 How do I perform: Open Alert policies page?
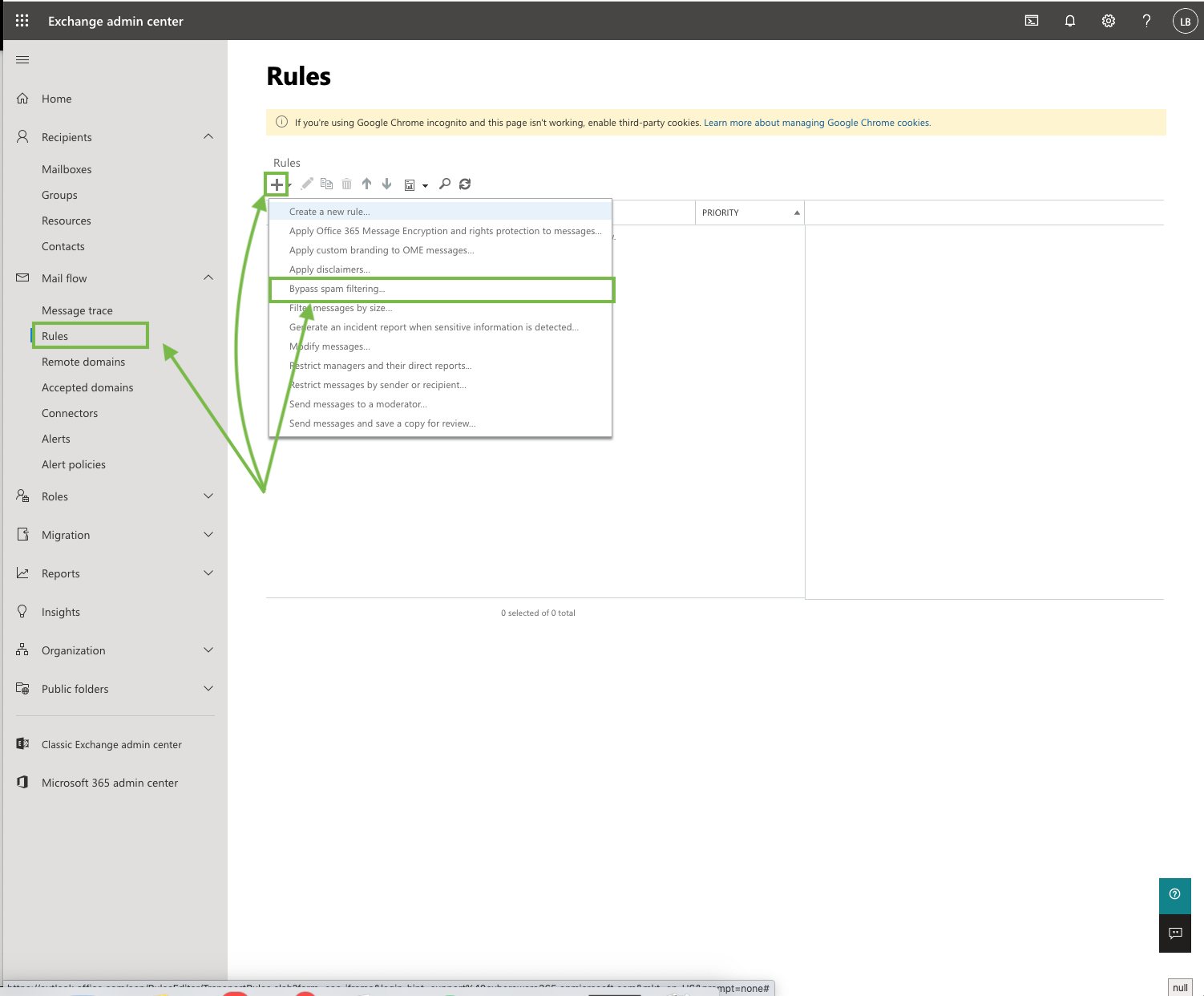click(74, 464)
